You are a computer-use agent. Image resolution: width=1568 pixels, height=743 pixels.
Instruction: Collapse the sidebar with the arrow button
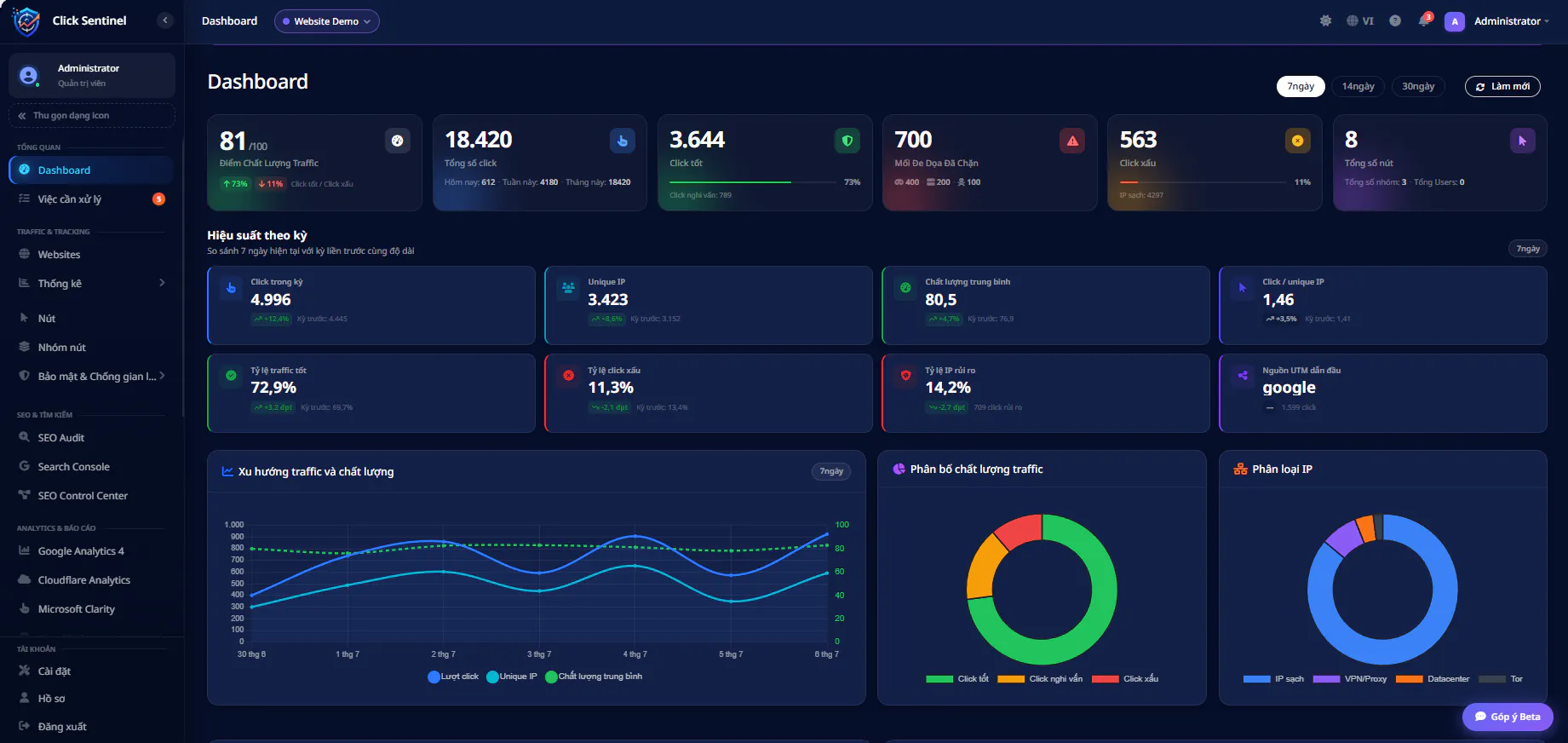(x=165, y=20)
